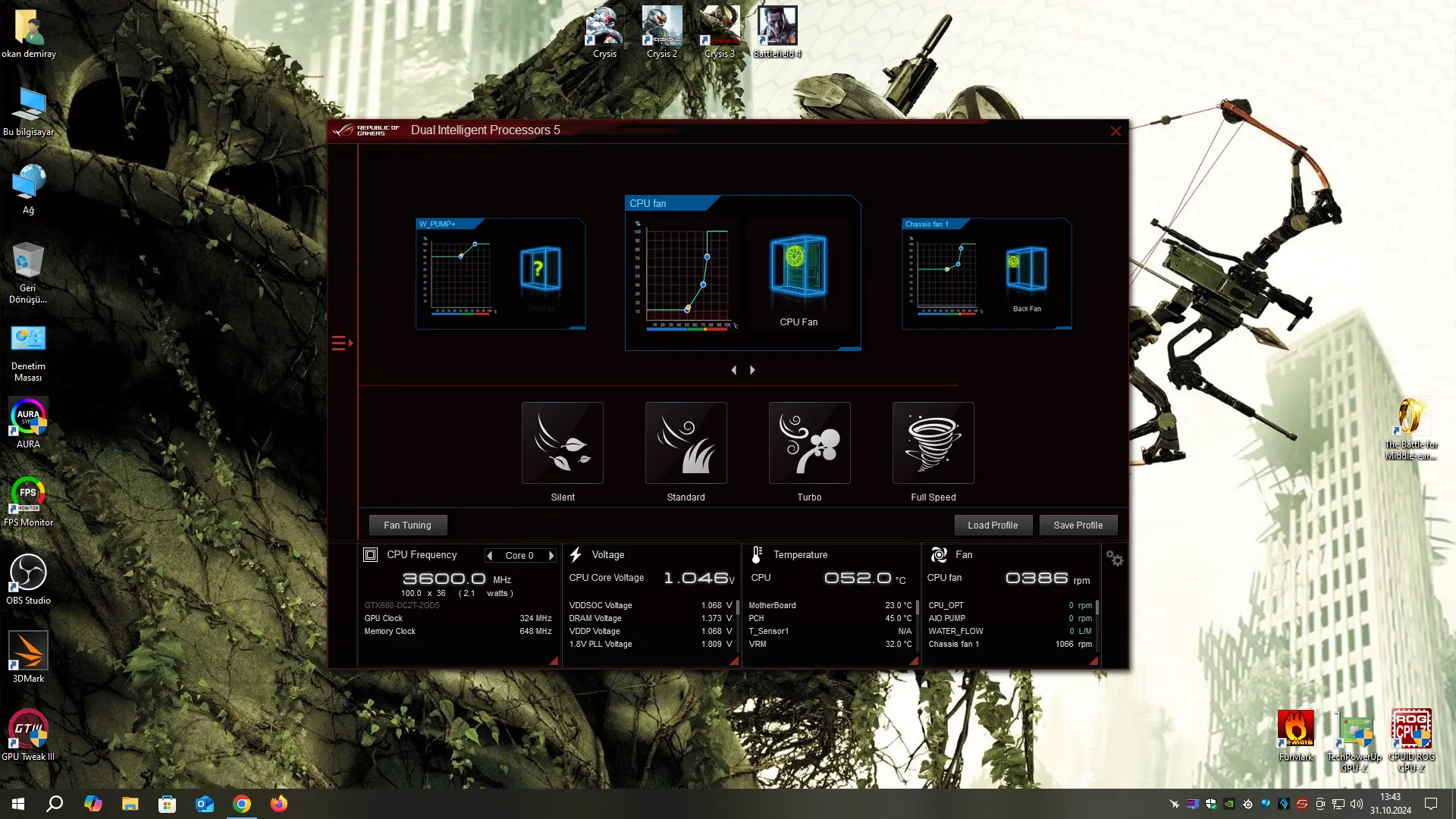The image size is (1456, 819).
Task: Open the CPUID ROG CPU-Z desktop shortcut
Action: (1411, 742)
